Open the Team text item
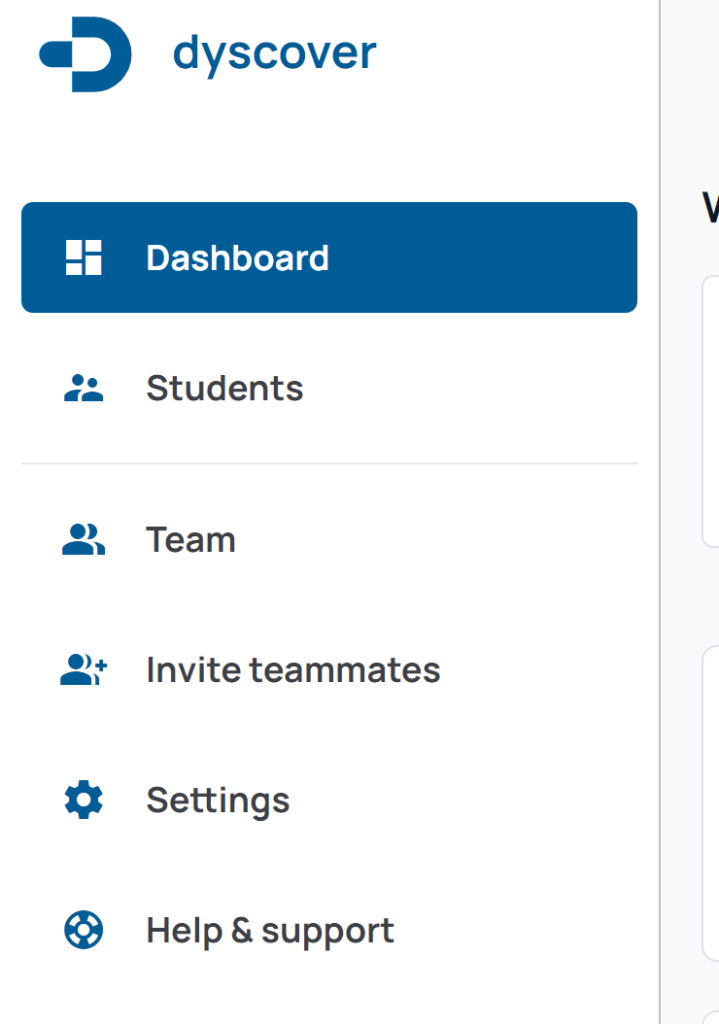 [191, 540]
